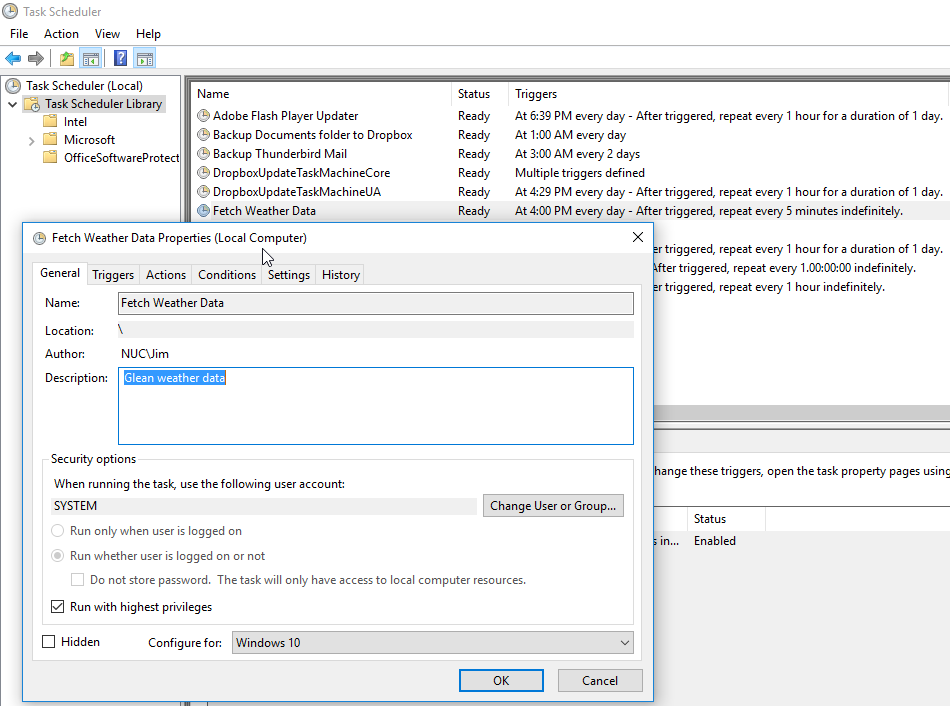The height and width of the screenshot is (706, 950).
Task: Select the Adobe Flash Player Updater task icon
Action: [204, 116]
